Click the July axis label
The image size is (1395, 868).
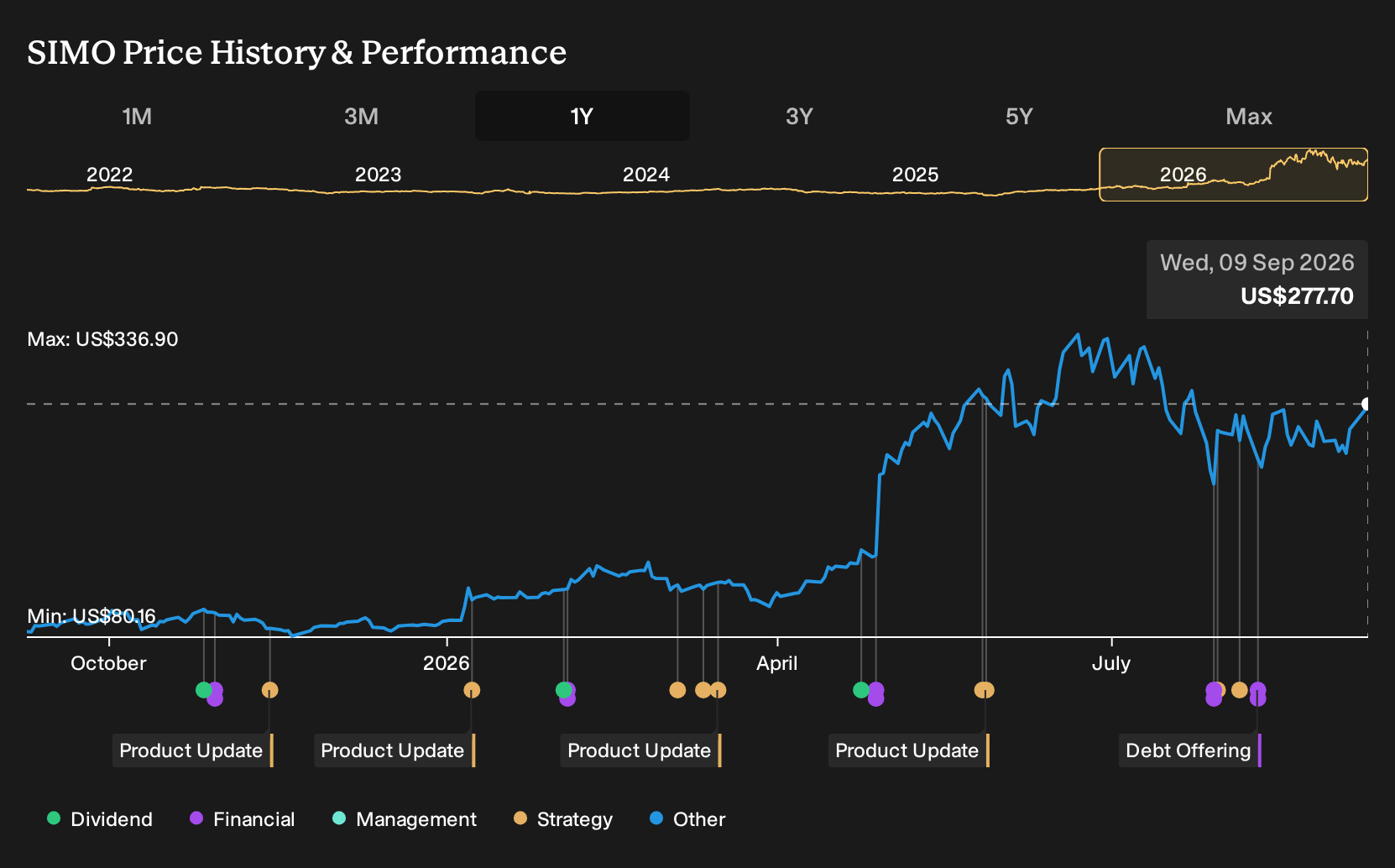(x=1111, y=663)
